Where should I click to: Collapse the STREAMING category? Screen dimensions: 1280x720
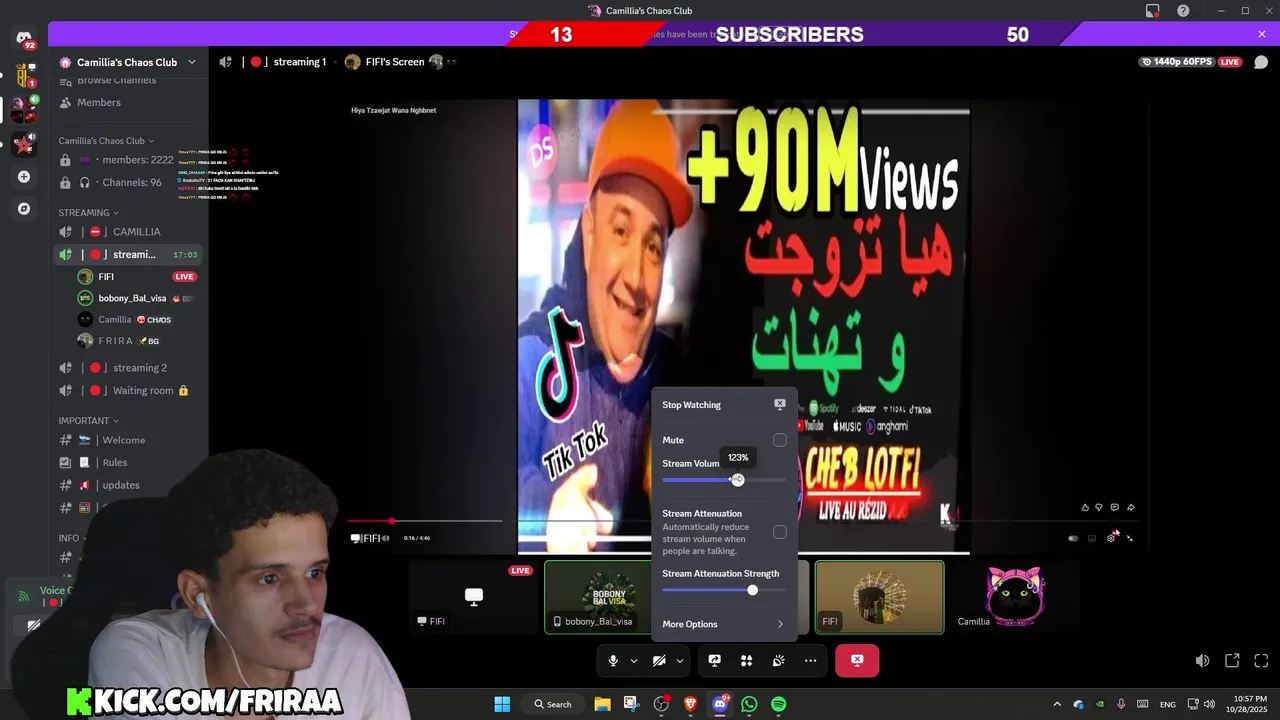(x=88, y=213)
